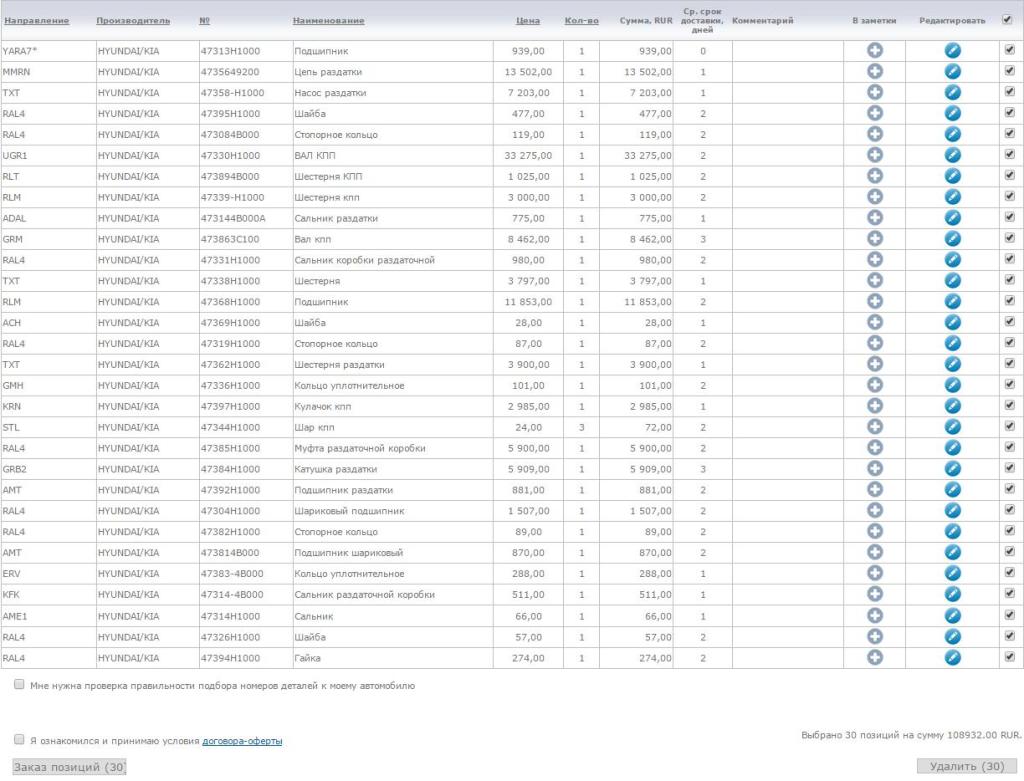Add Гайка 47394H1000 to notes

pos(874,657)
